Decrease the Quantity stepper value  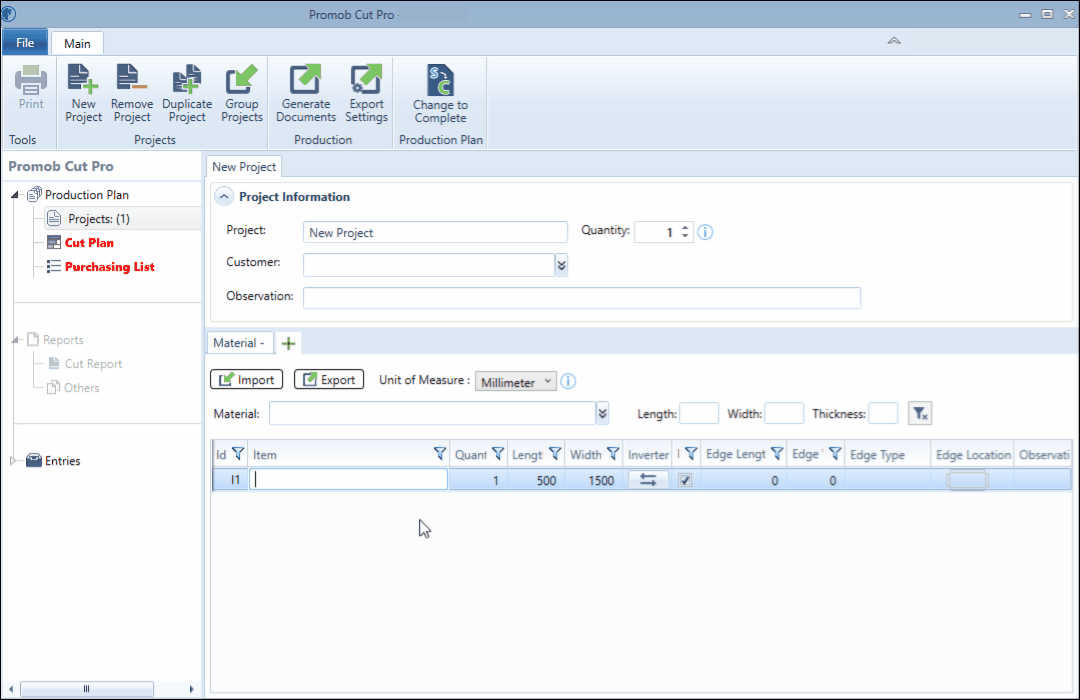[x=685, y=236]
